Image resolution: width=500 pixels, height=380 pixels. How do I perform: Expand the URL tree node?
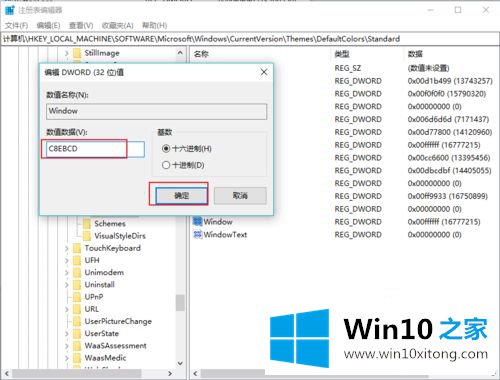[x=66, y=309]
